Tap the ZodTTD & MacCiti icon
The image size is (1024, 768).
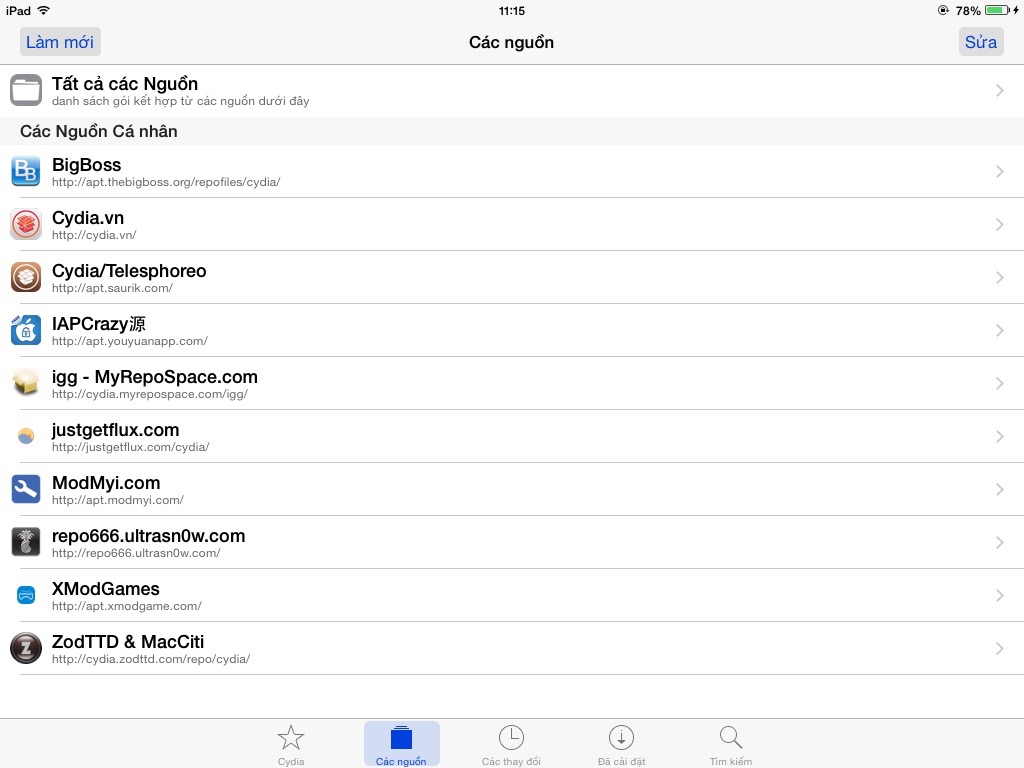pos(26,648)
